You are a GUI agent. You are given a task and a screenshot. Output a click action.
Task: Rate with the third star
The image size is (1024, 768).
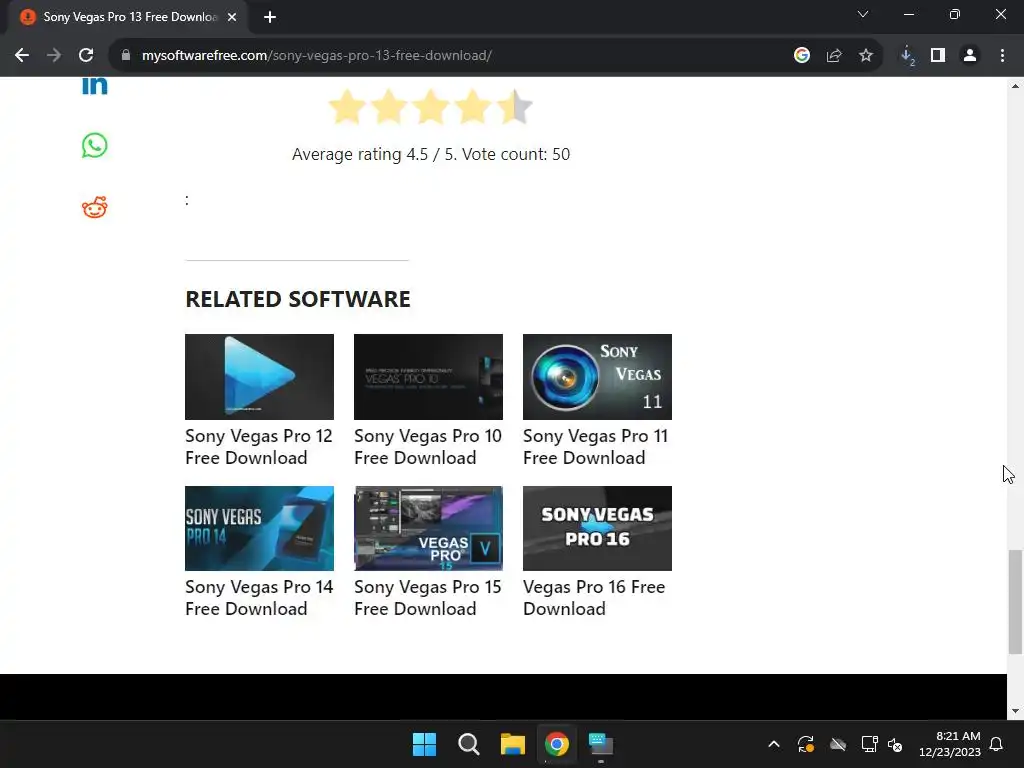click(430, 107)
